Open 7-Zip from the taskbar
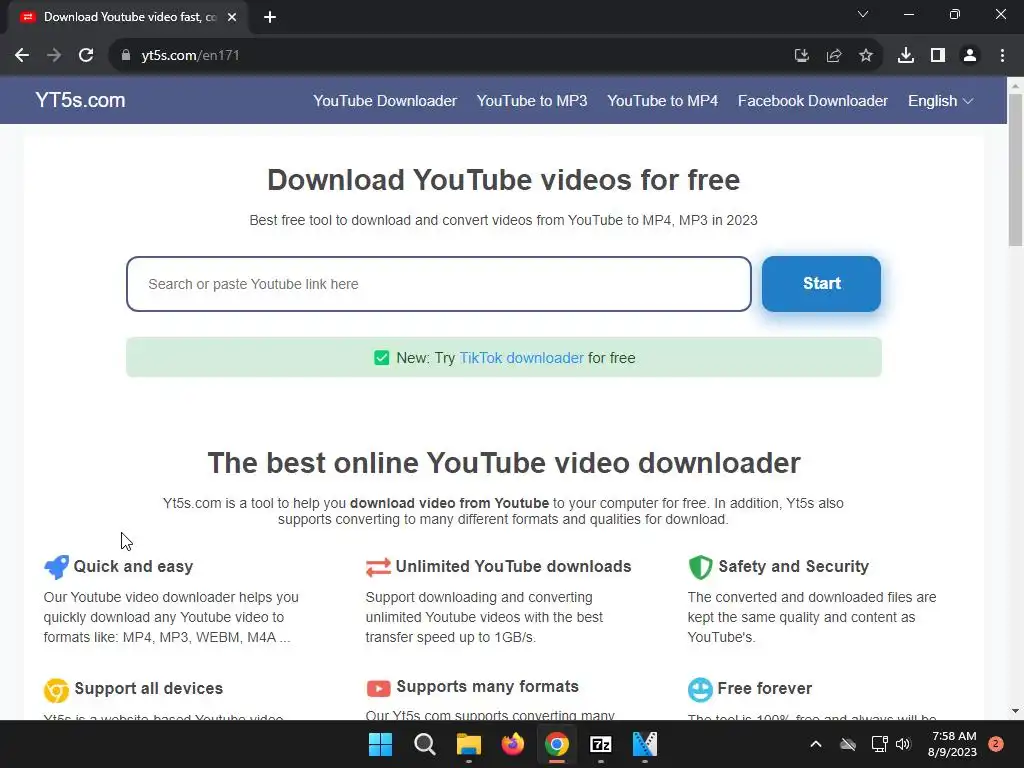The width and height of the screenshot is (1024, 768). coord(601,744)
